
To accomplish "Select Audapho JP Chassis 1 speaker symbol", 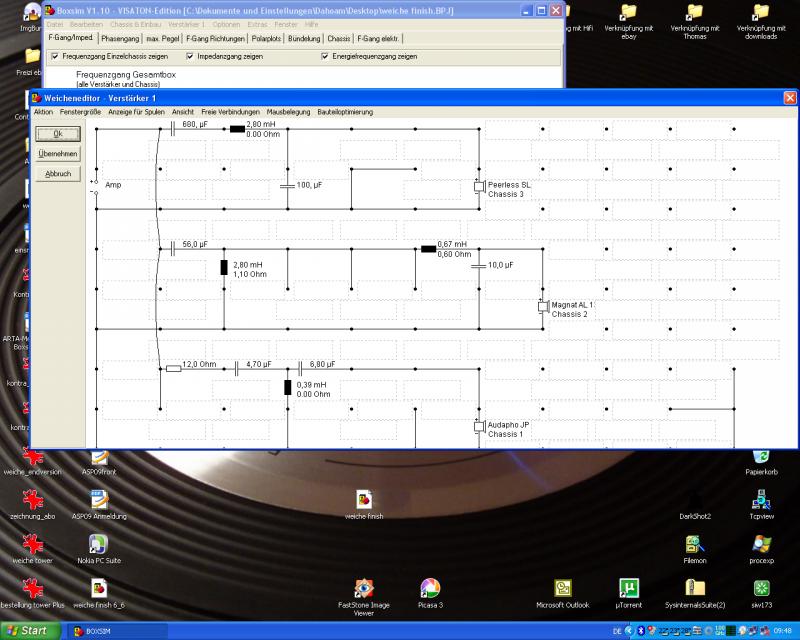I will coord(479,427).
